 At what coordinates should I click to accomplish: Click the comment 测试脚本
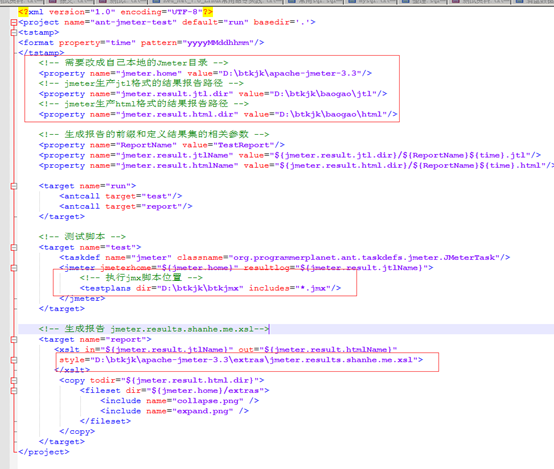pyautogui.click(x=82, y=237)
